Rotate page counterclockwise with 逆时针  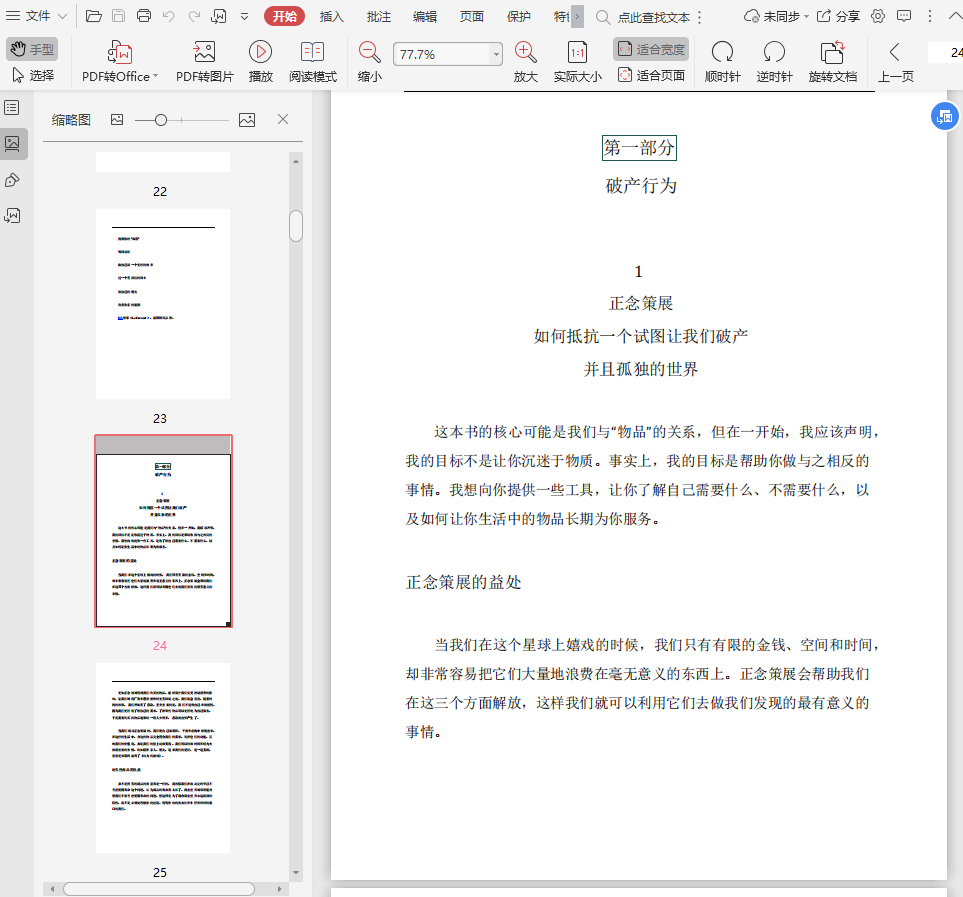pos(774,53)
